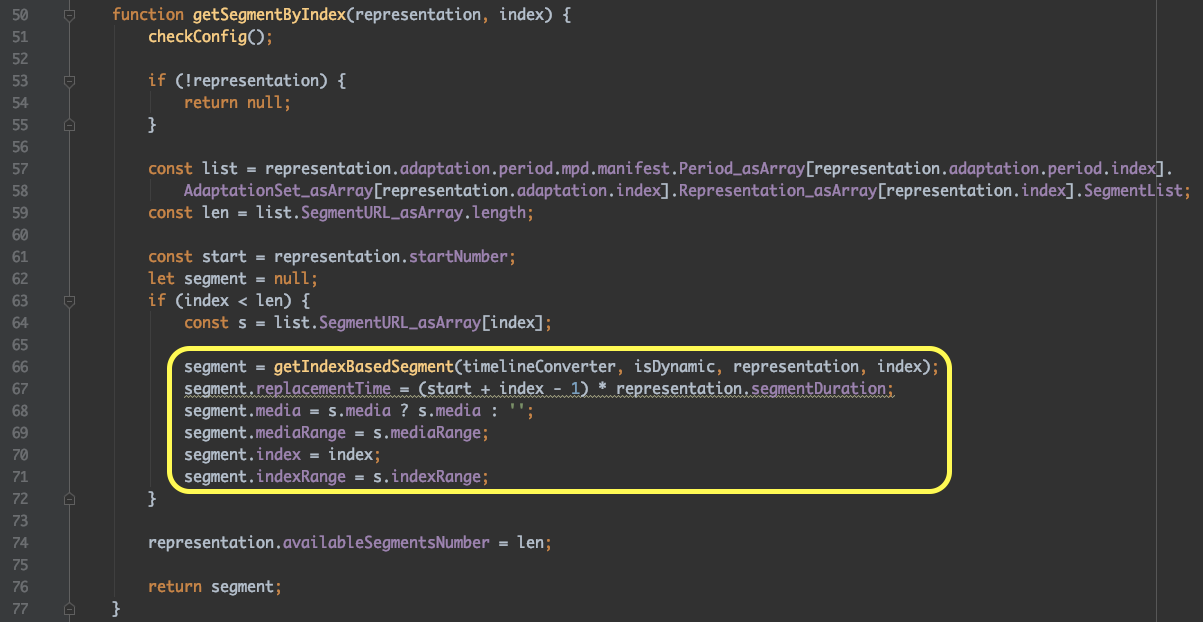Click the 'return null;' statement
The width and height of the screenshot is (1203, 622).
pos(237,103)
